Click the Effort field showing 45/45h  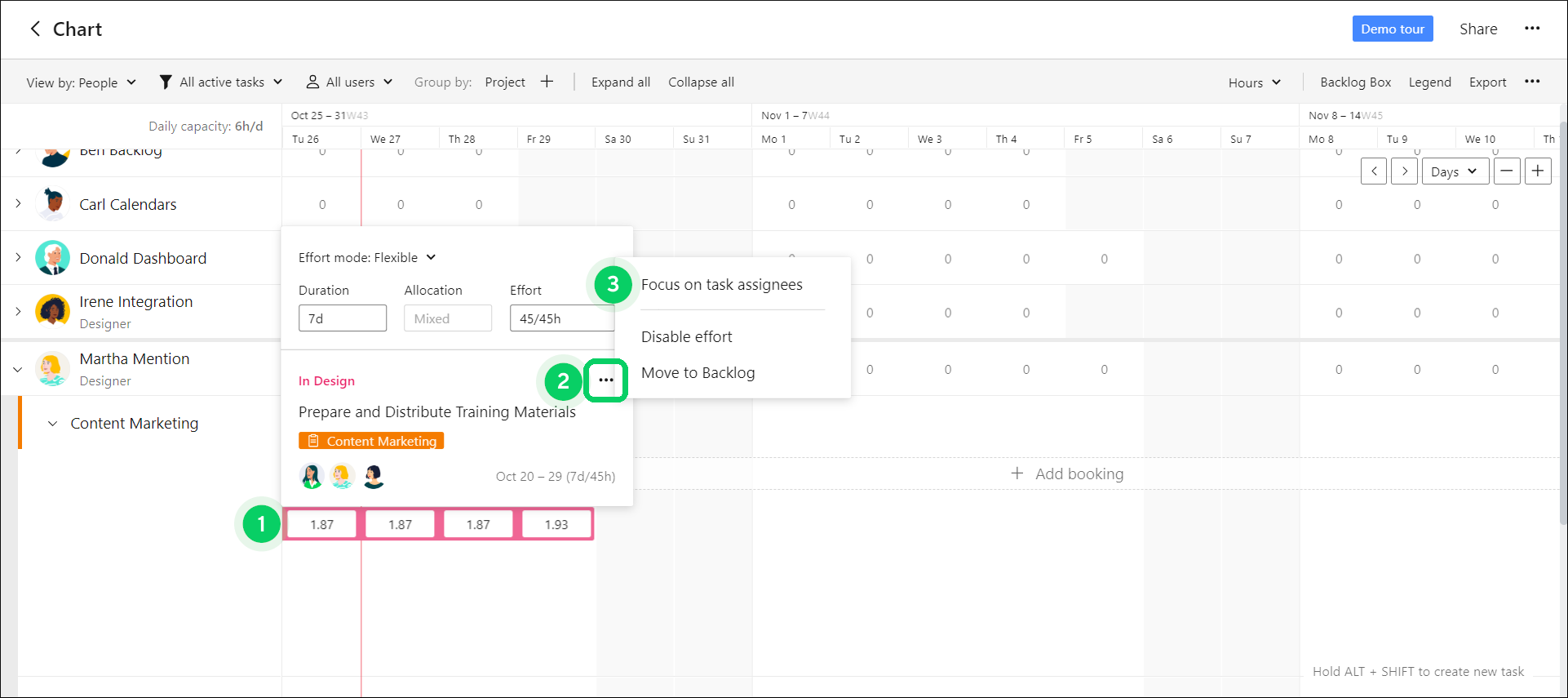(562, 318)
